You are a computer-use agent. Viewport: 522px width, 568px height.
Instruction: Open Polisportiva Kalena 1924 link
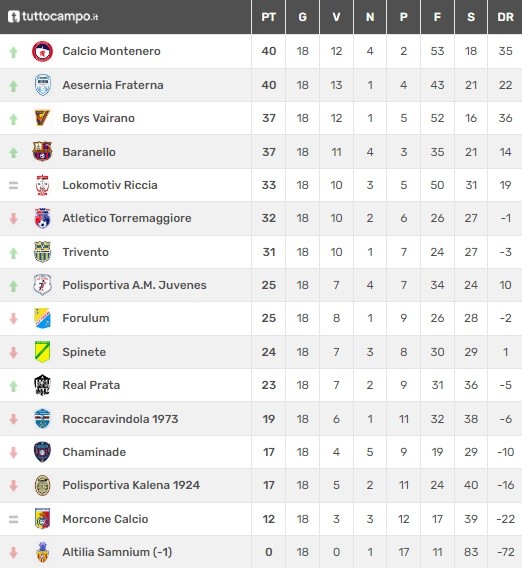(131, 485)
